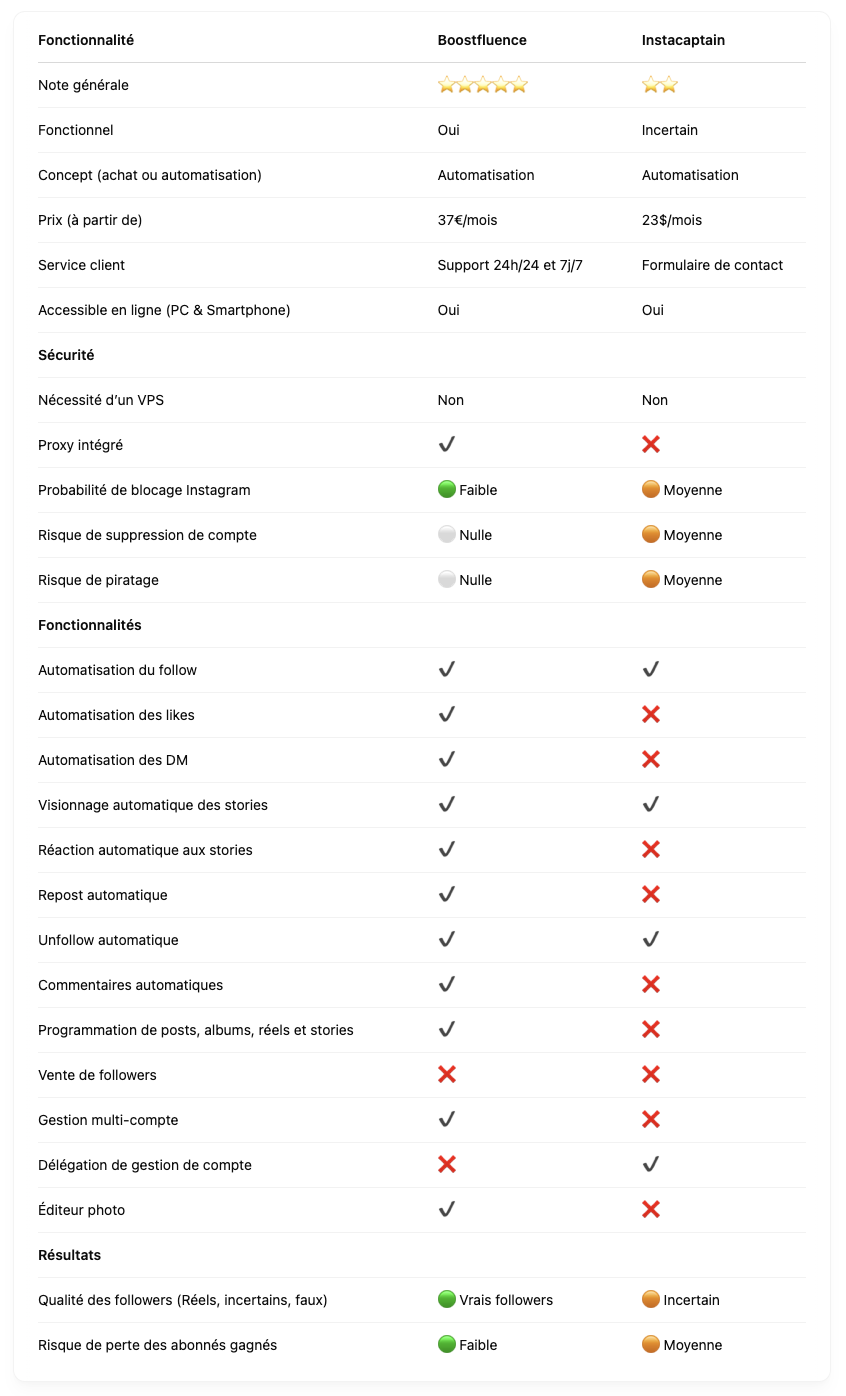Click Boostfluence checkmark for Éditeur photo

(x=447, y=1210)
